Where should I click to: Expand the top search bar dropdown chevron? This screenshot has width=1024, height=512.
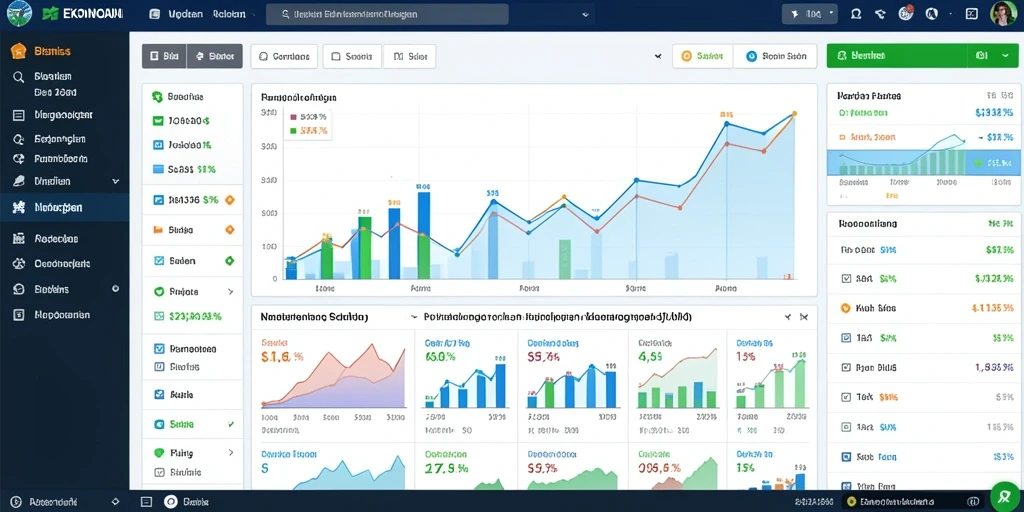[x=584, y=14]
